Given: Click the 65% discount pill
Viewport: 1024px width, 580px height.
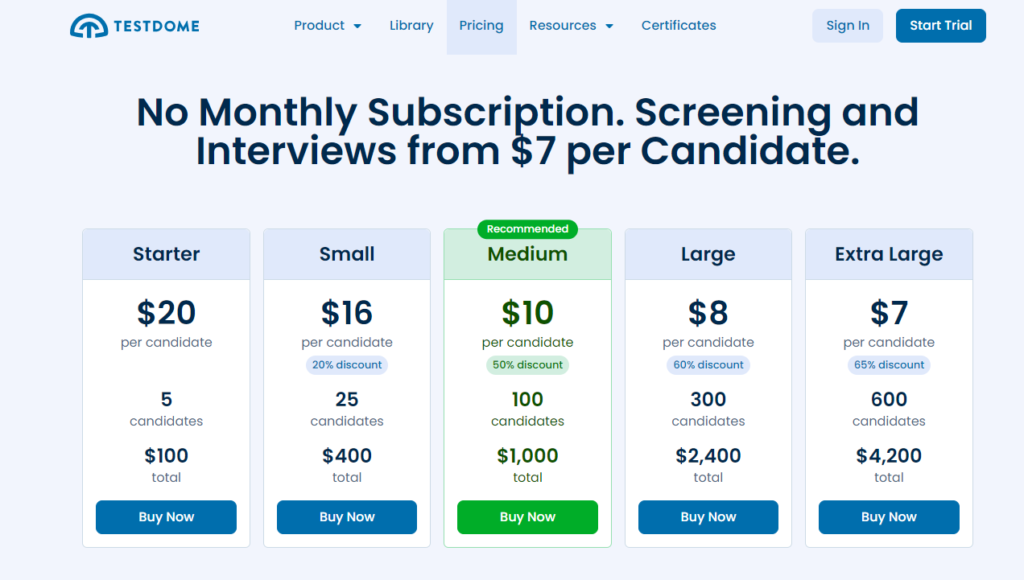Looking at the screenshot, I should coord(888,365).
